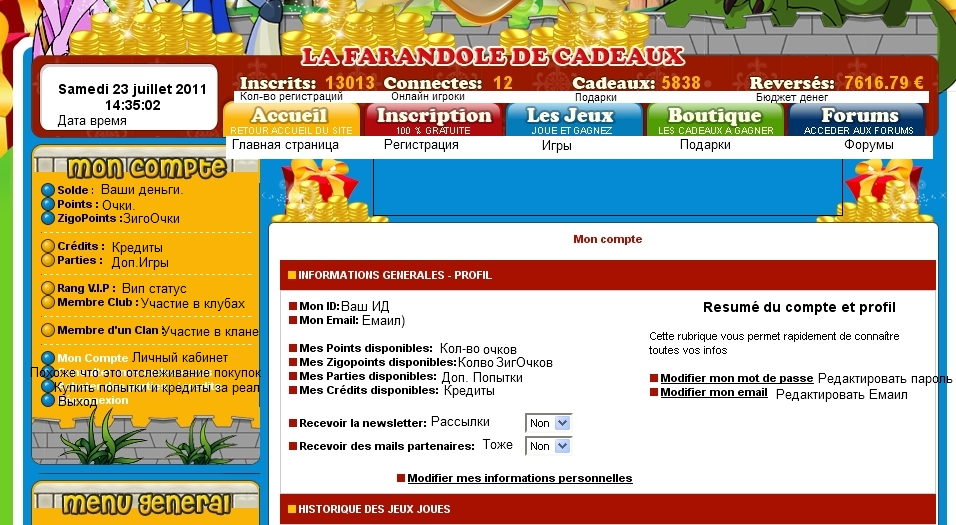Click the newsletter dropdown arrow button

[x=562, y=423]
